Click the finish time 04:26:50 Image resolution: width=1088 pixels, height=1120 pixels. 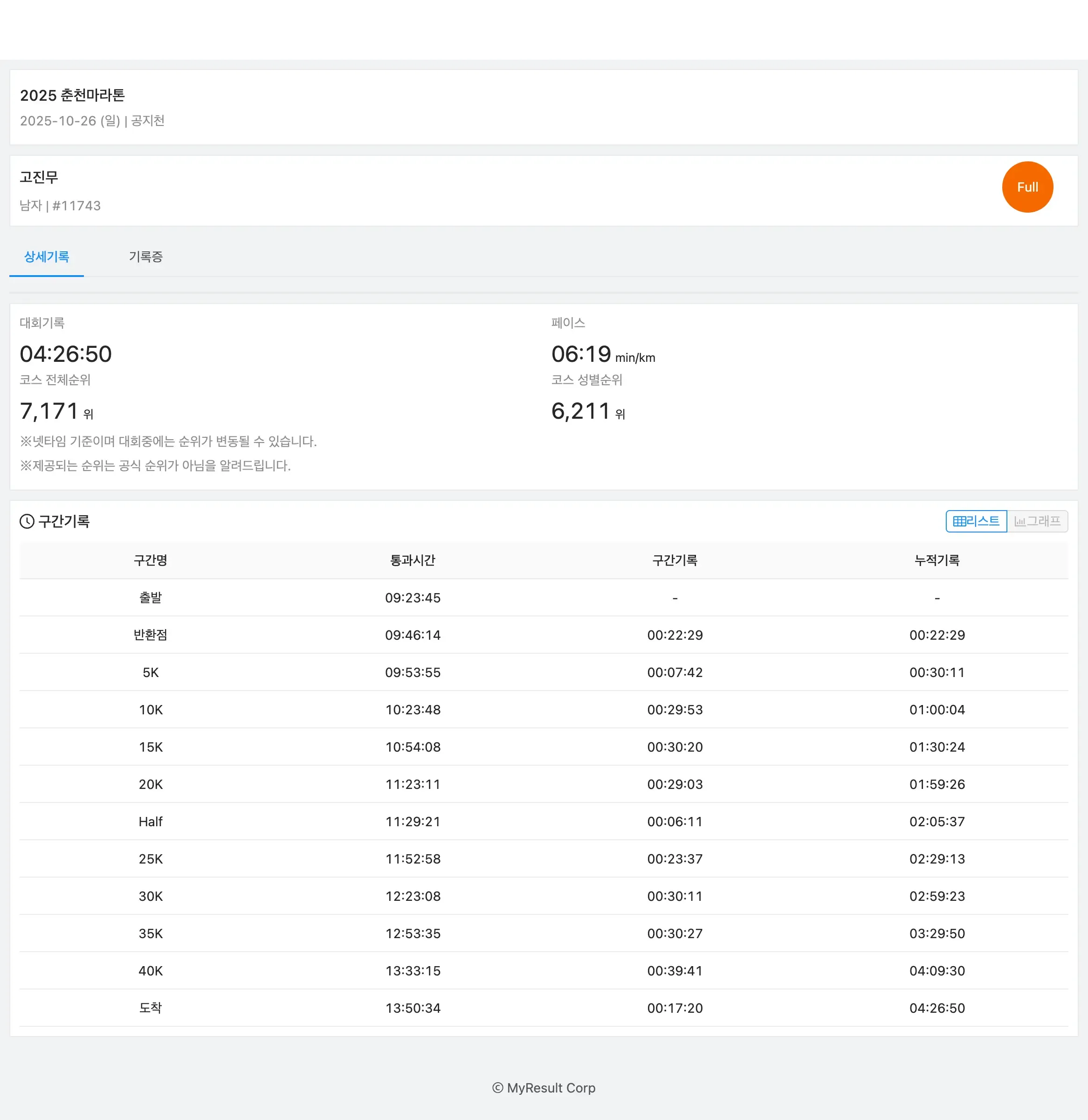point(65,353)
